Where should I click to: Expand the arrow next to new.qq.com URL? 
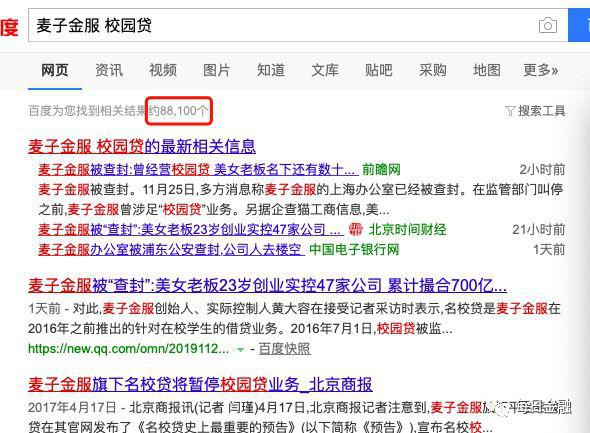pos(240,350)
